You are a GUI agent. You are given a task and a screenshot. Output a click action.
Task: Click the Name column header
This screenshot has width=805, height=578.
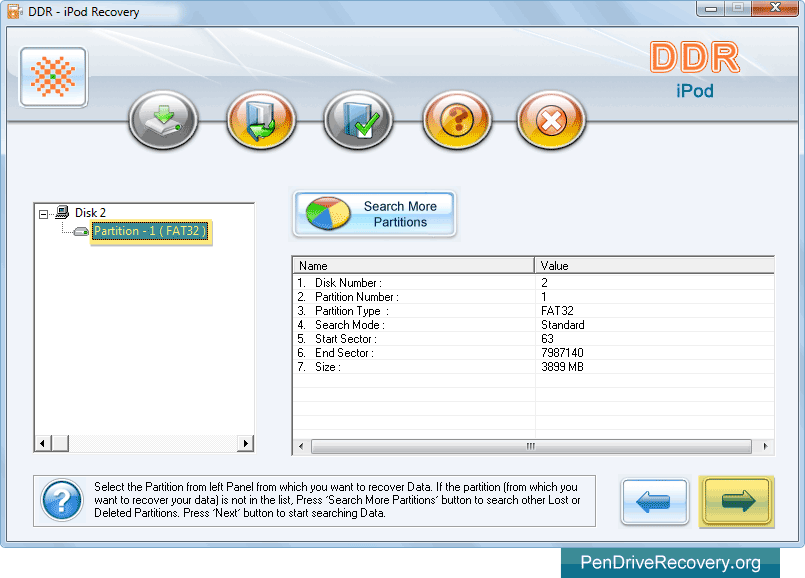(413, 265)
